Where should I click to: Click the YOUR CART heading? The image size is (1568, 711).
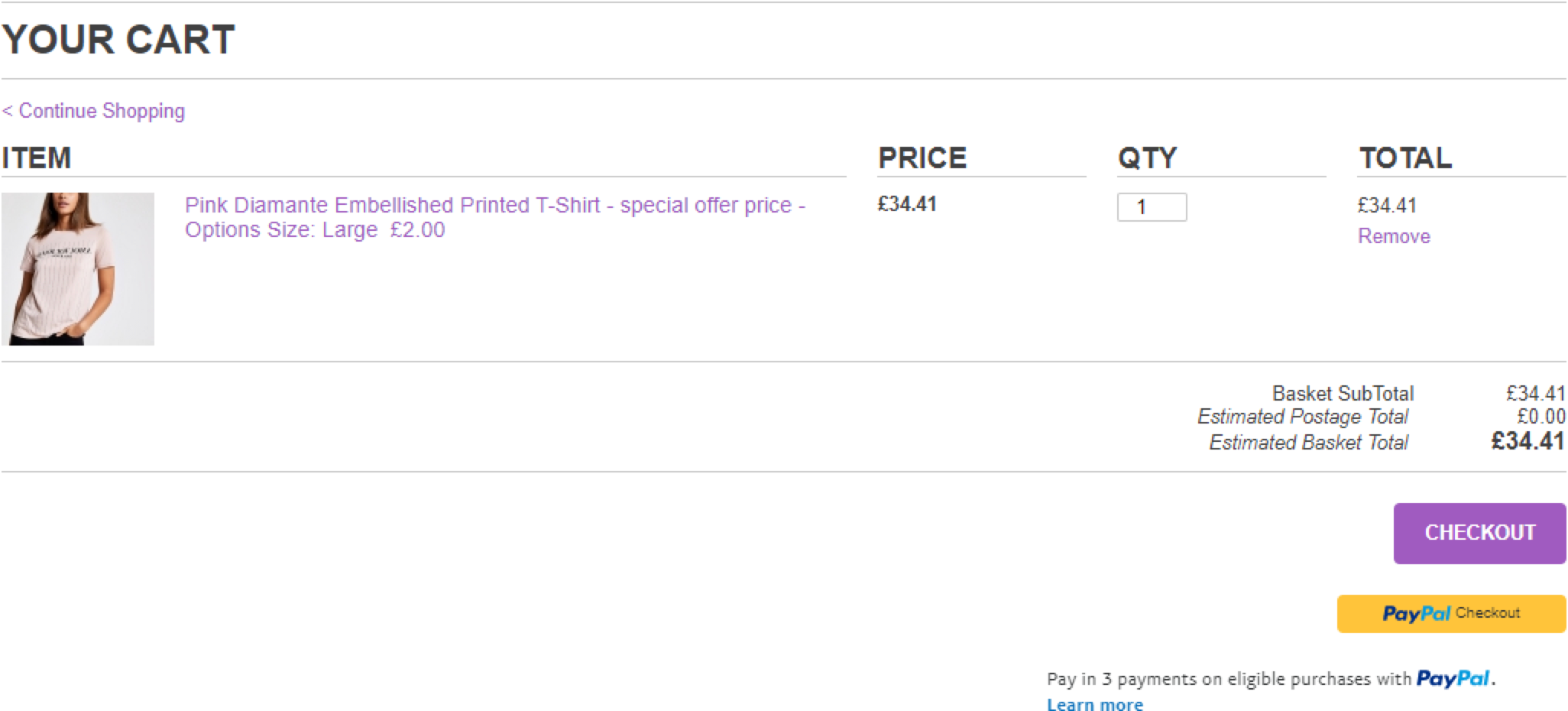pos(118,40)
